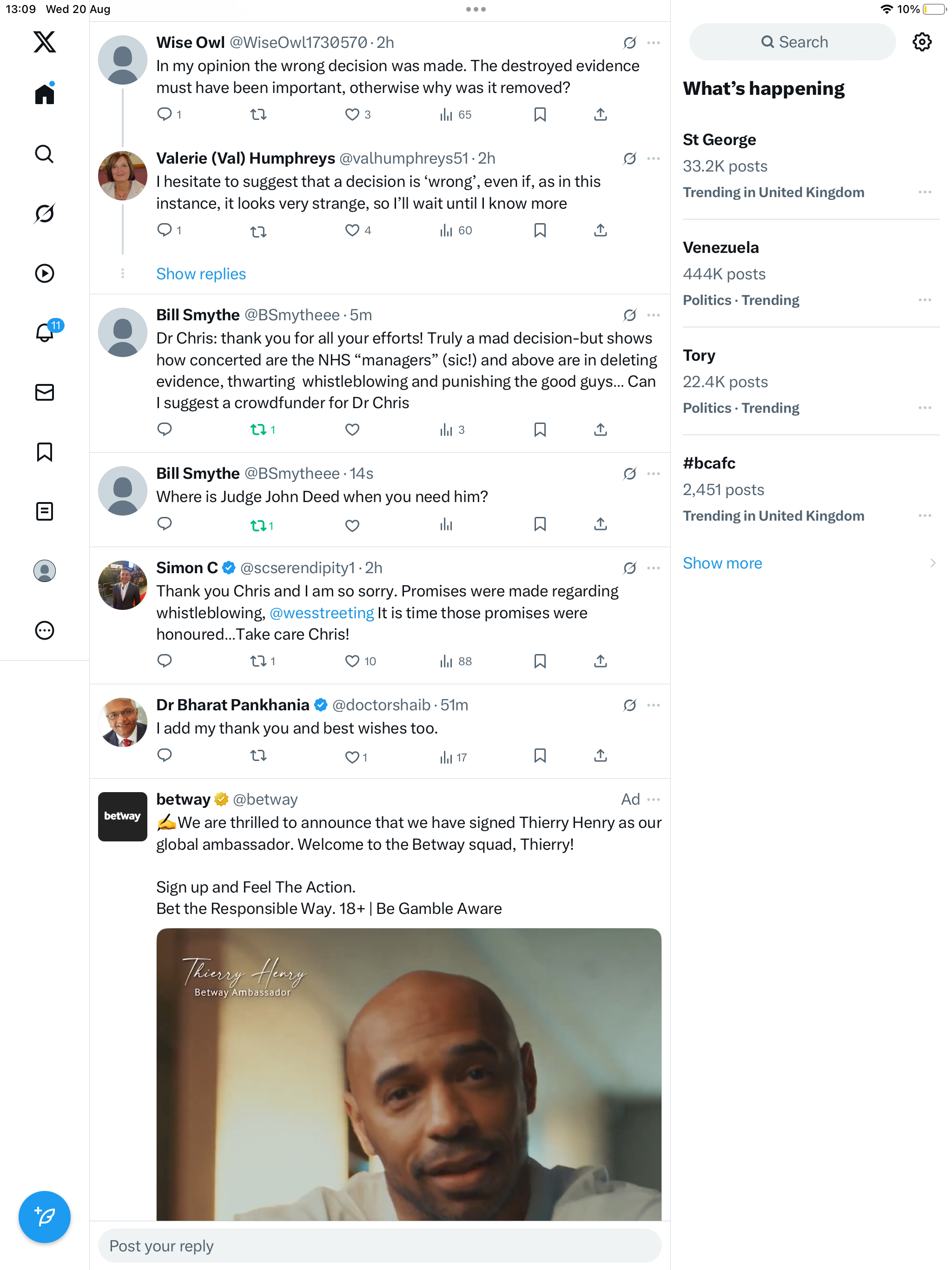Tap the compose new post button
952x1270 pixels.
click(44, 1216)
